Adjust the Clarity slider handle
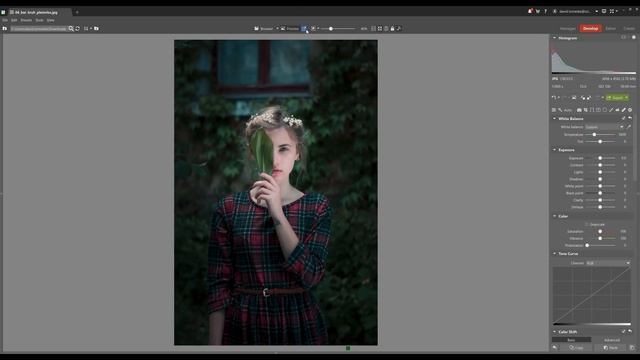This screenshot has height=360, width=640. (600, 200)
